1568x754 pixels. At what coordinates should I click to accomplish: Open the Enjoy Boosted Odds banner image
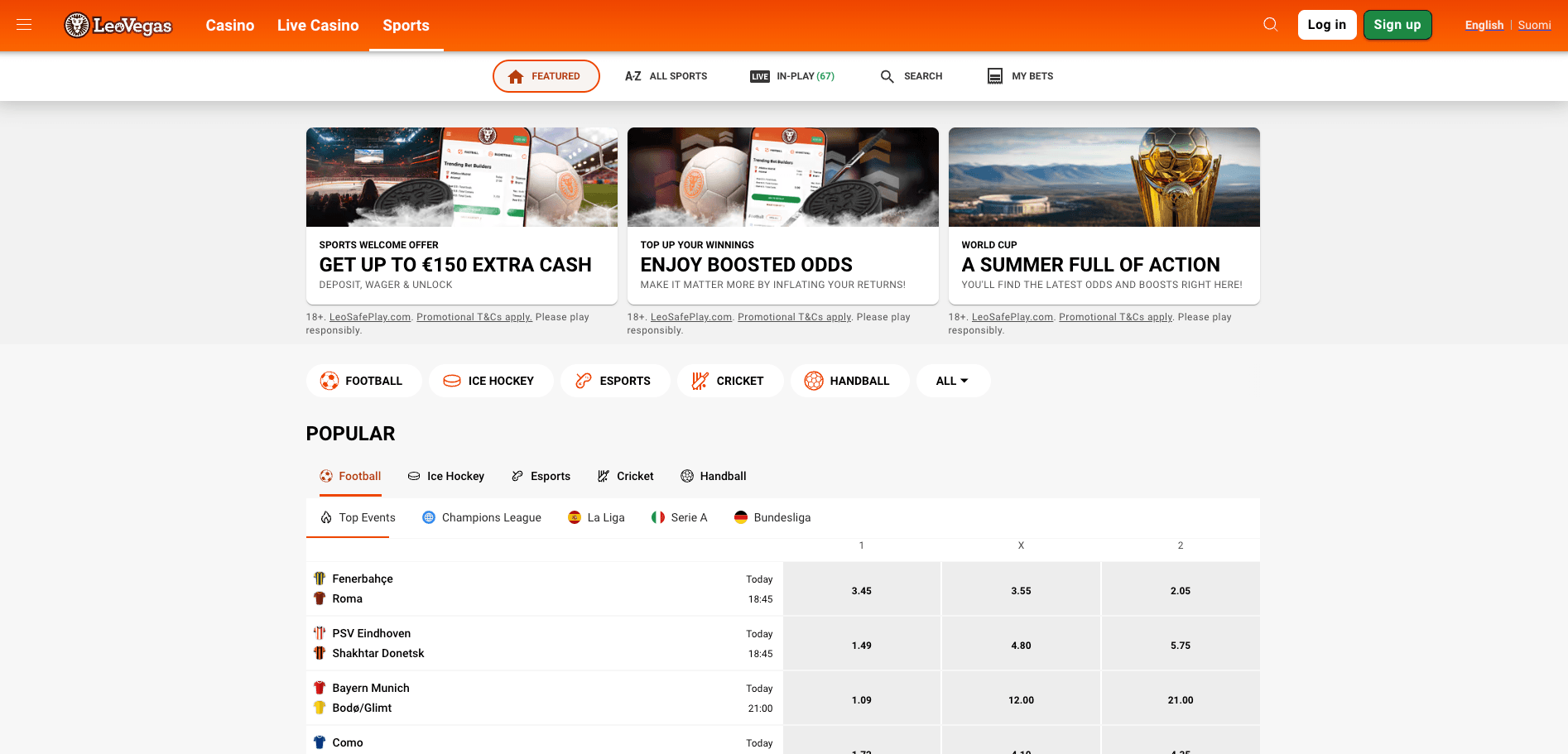tap(782, 177)
